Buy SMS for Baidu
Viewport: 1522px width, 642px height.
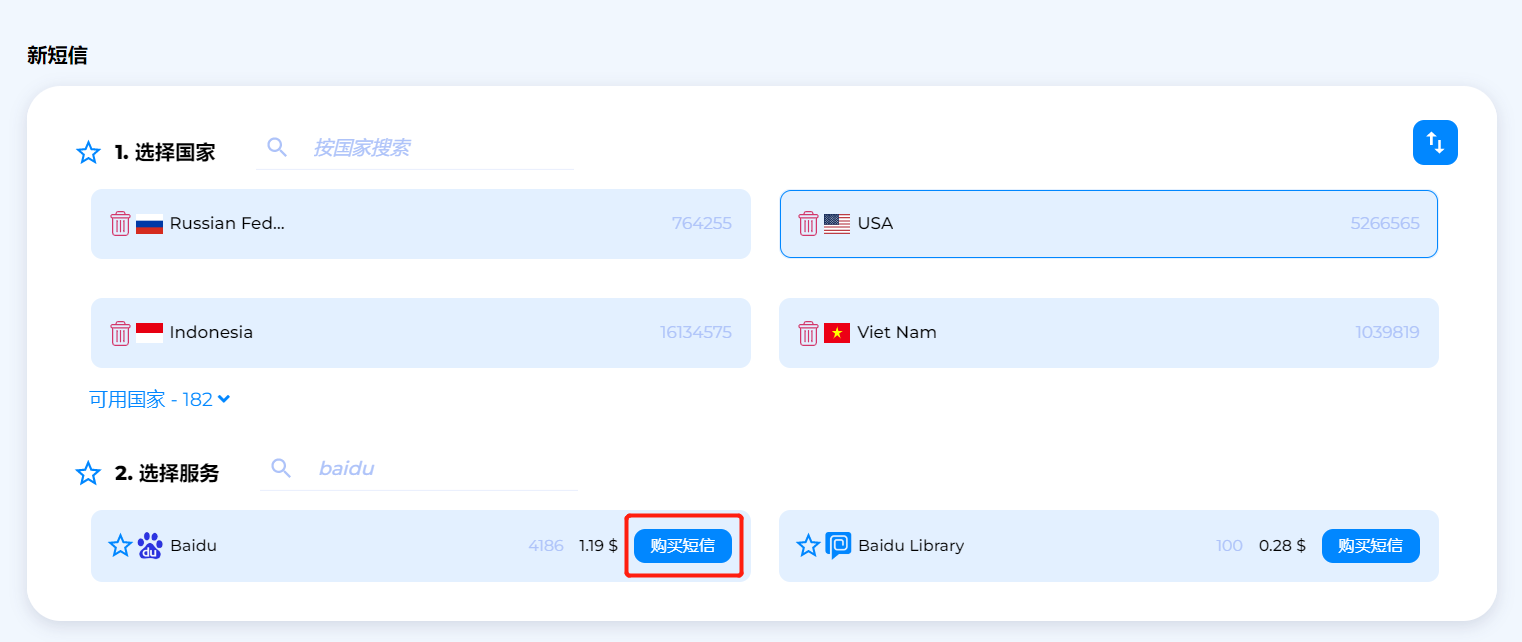click(x=683, y=546)
